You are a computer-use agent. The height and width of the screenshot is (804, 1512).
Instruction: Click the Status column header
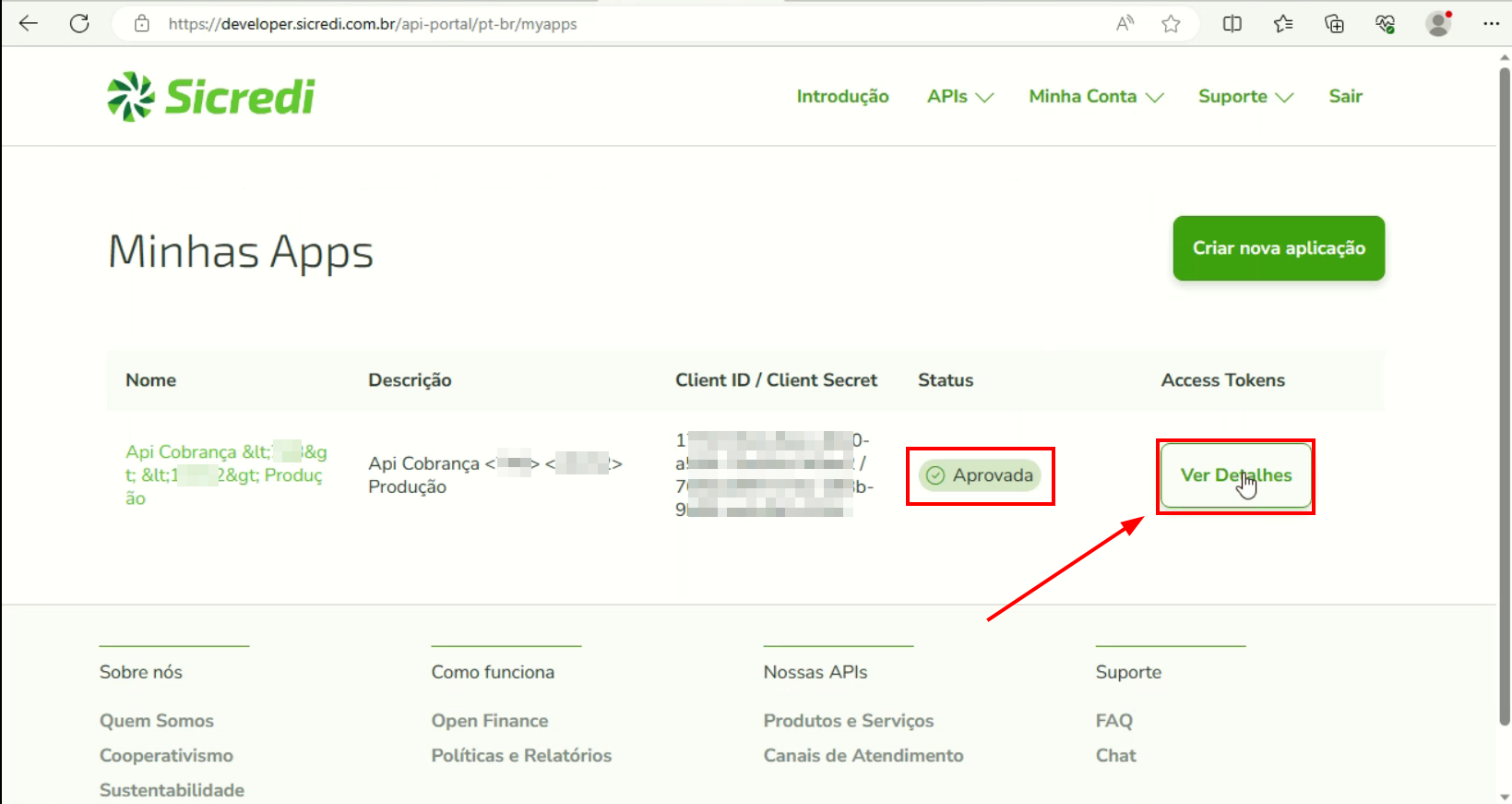(946, 380)
